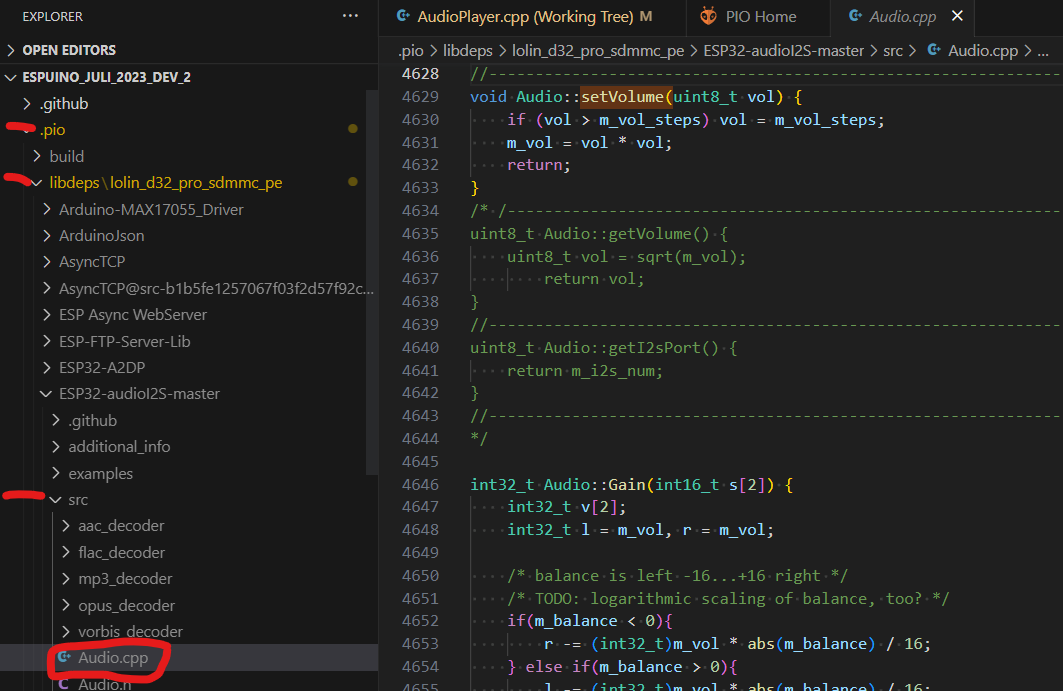The width and height of the screenshot is (1063, 691).
Task: Click the ESP32-audioI2S-master breadcrumb segment
Action: pyautogui.click(x=784, y=50)
